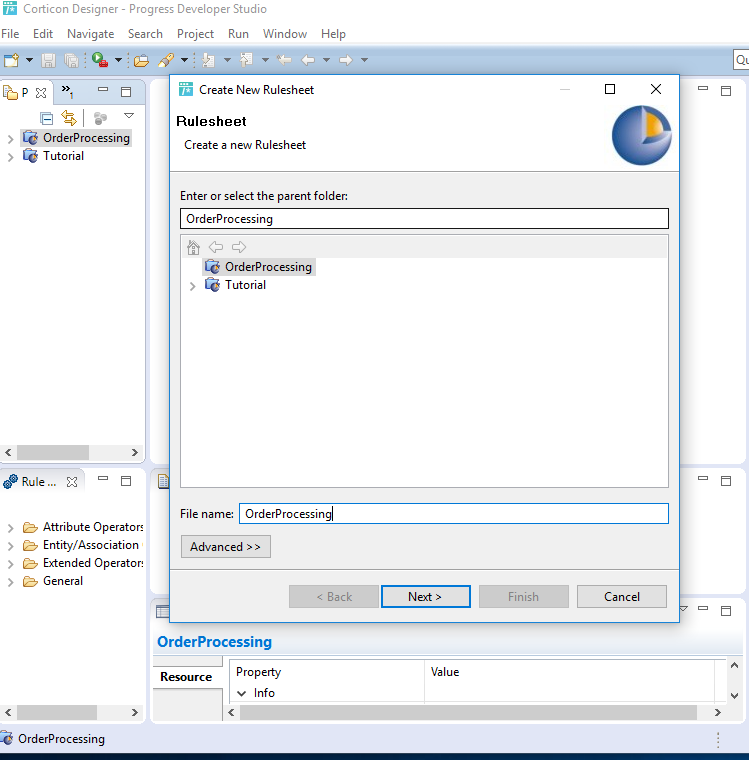
Task: Open the Search flashlight dropdown arrow
Action: point(184,60)
